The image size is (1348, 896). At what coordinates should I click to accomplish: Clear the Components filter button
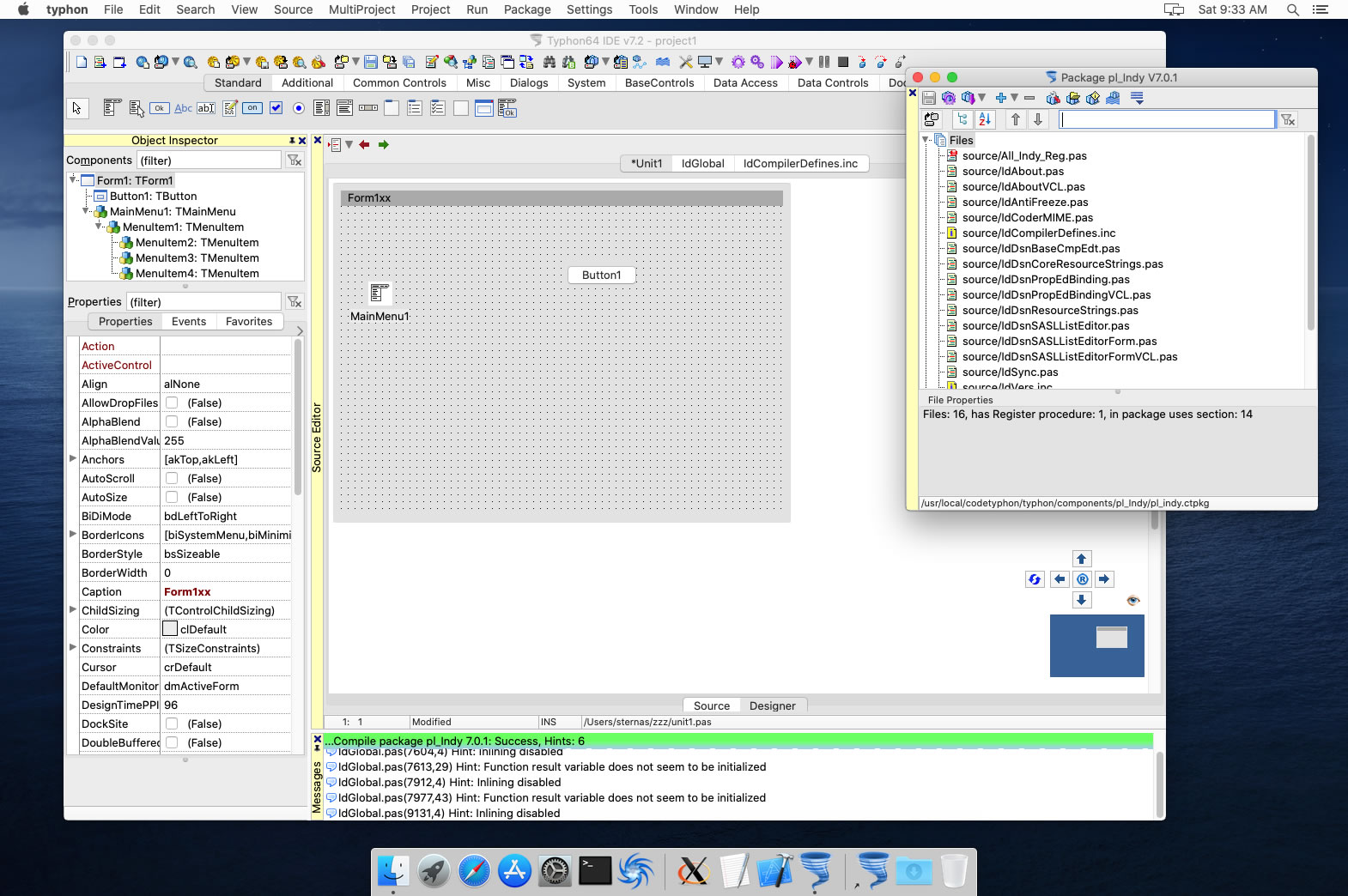[x=294, y=160]
